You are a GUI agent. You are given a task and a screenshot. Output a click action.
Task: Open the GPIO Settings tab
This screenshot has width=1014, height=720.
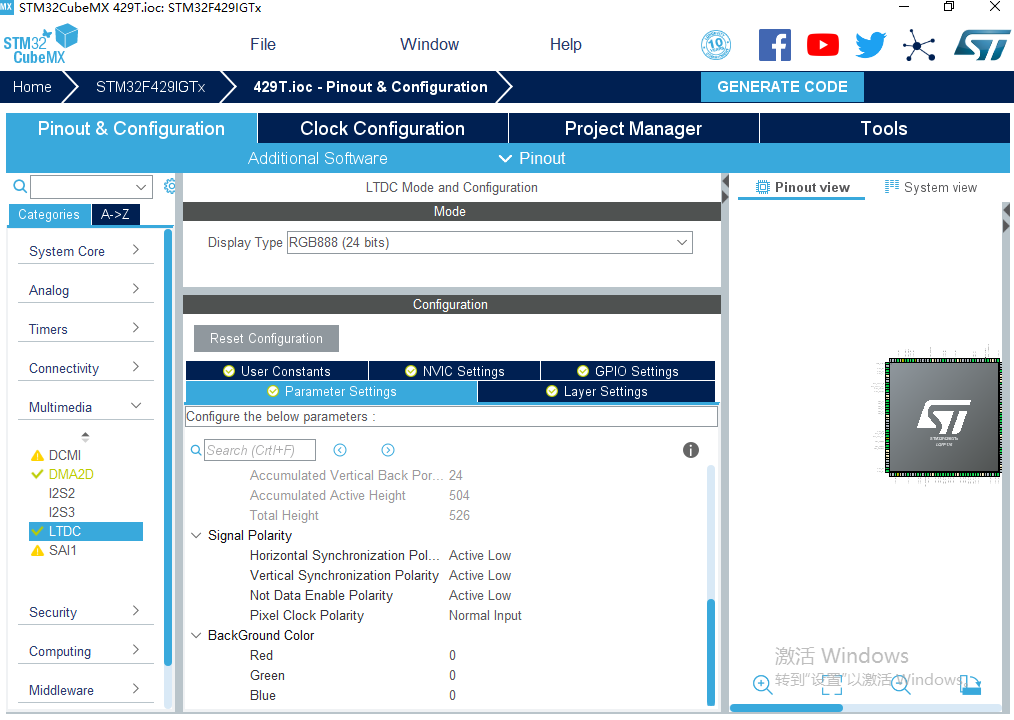click(x=628, y=371)
